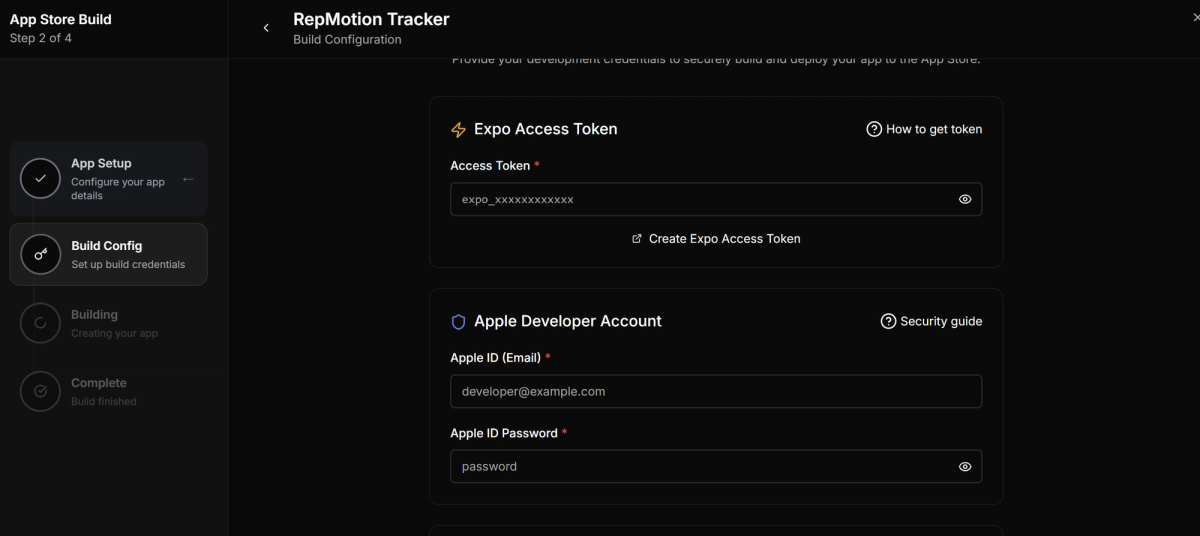1200x536 pixels.
Task: Select the Complete step label
Action: [x=99, y=383]
